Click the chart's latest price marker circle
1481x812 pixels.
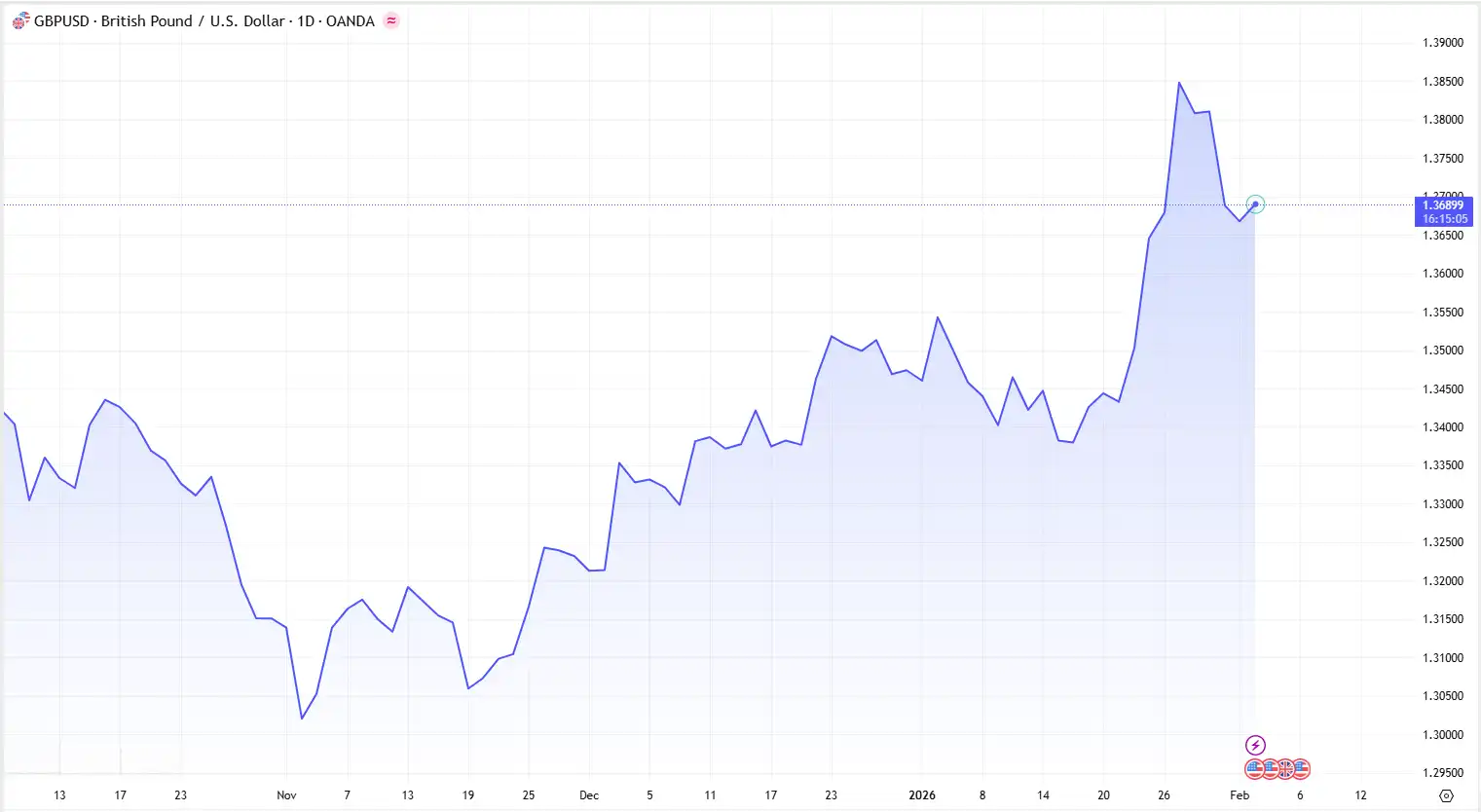point(1256,203)
